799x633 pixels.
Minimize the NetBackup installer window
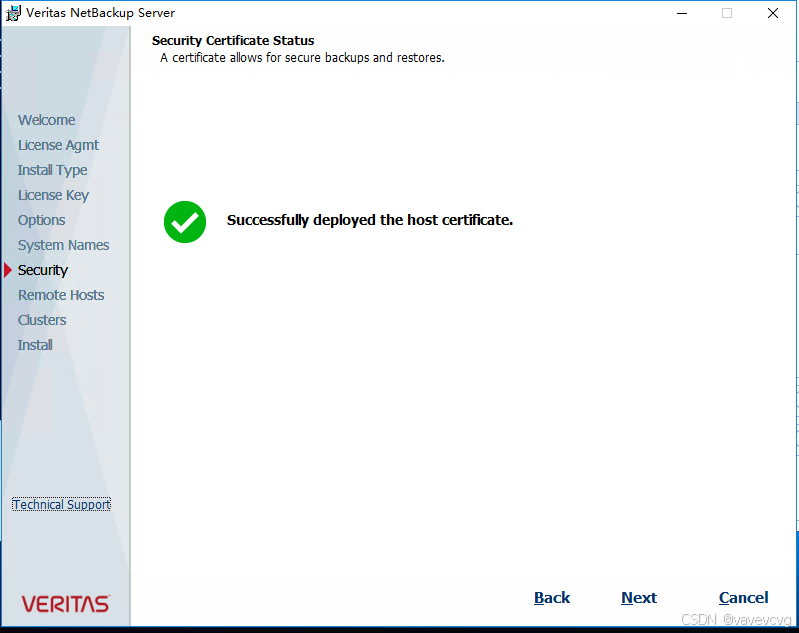pyautogui.click(x=682, y=13)
